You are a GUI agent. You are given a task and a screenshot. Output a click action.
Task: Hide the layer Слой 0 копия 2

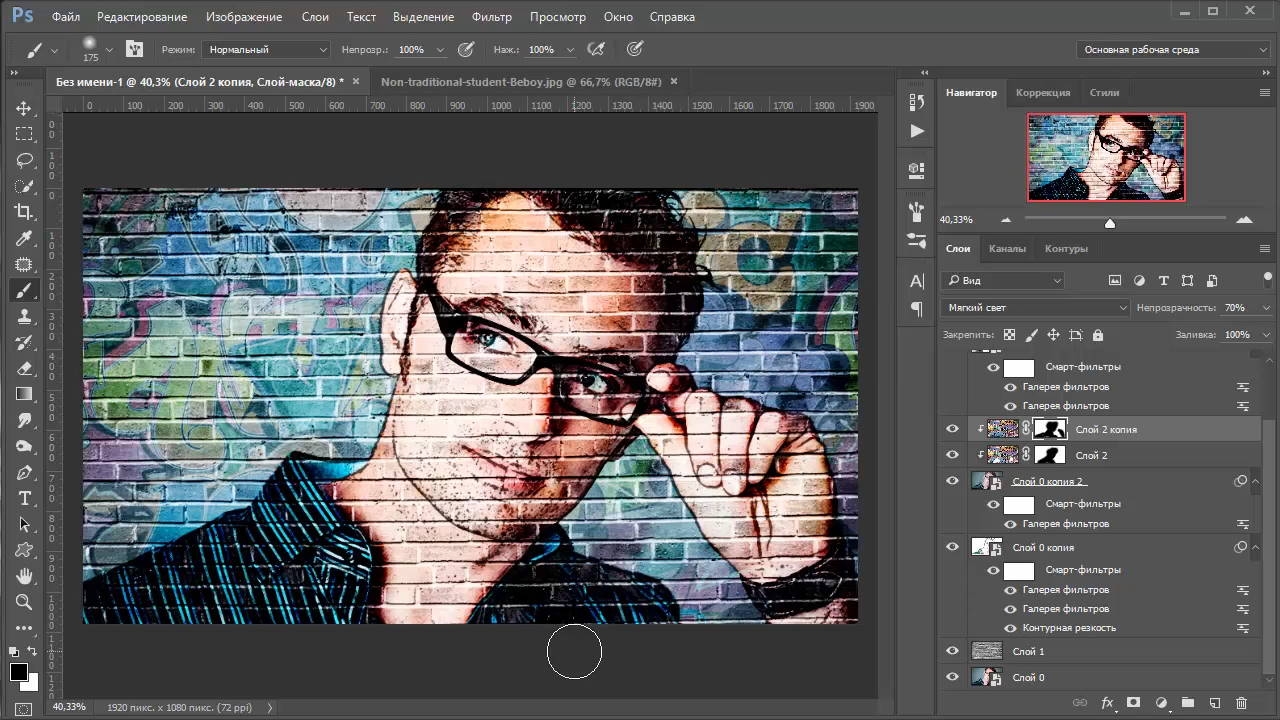(x=952, y=481)
